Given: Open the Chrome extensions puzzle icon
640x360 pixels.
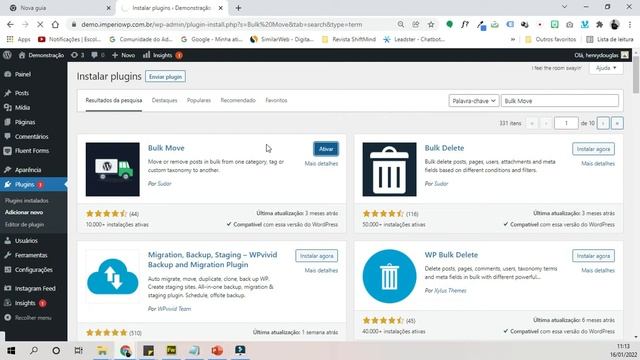Looking at the screenshot, I should point(599,24).
